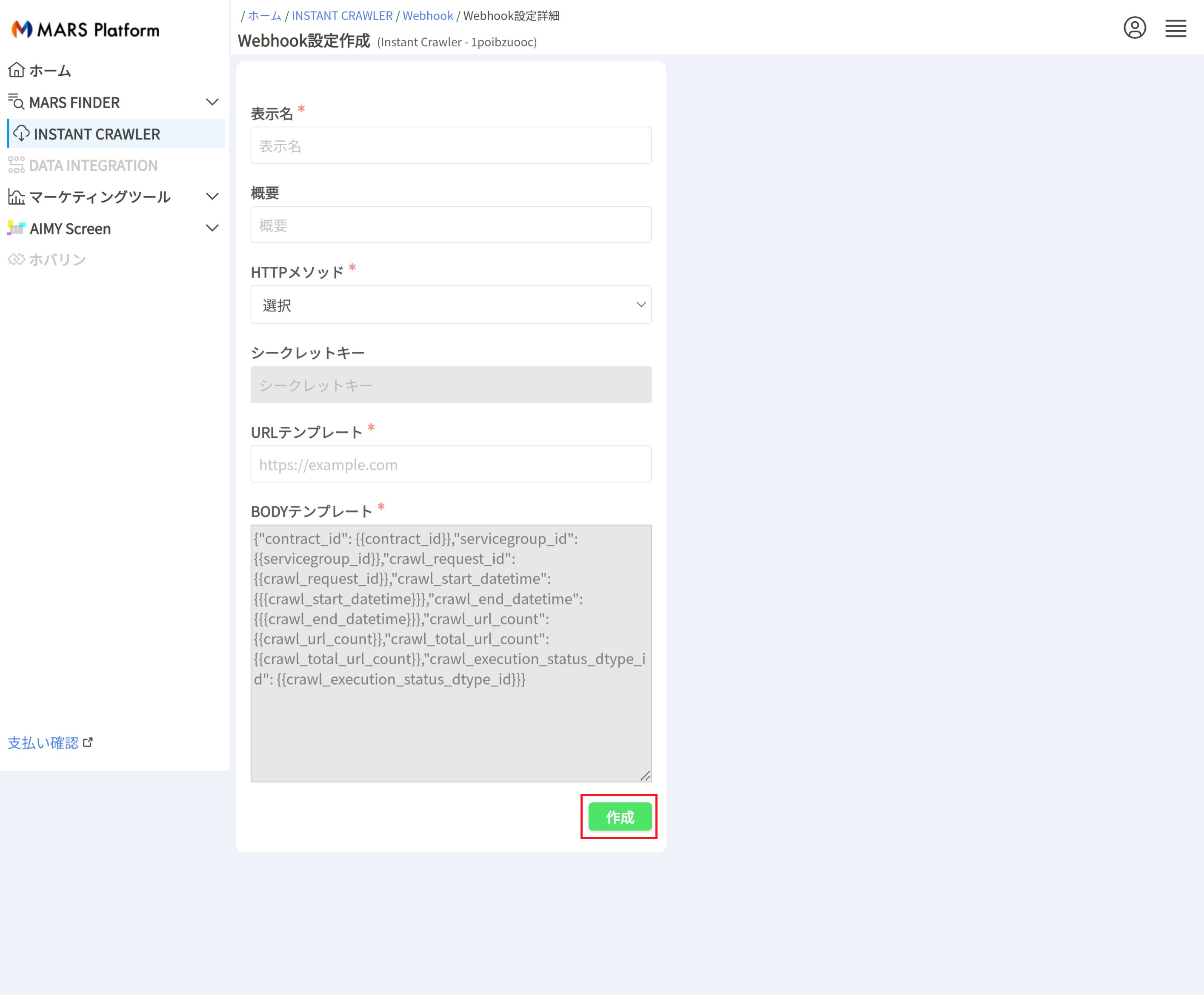1204x995 pixels.
Task: Click the URLテンプレート input field
Action: tap(451, 464)
